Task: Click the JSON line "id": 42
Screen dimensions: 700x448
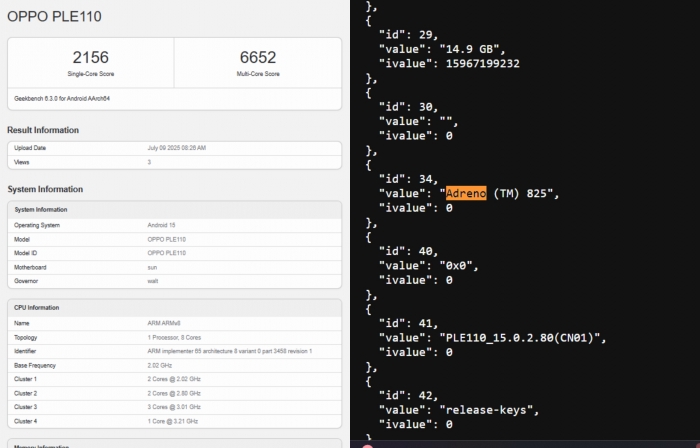Action: [x=408, y=396]
